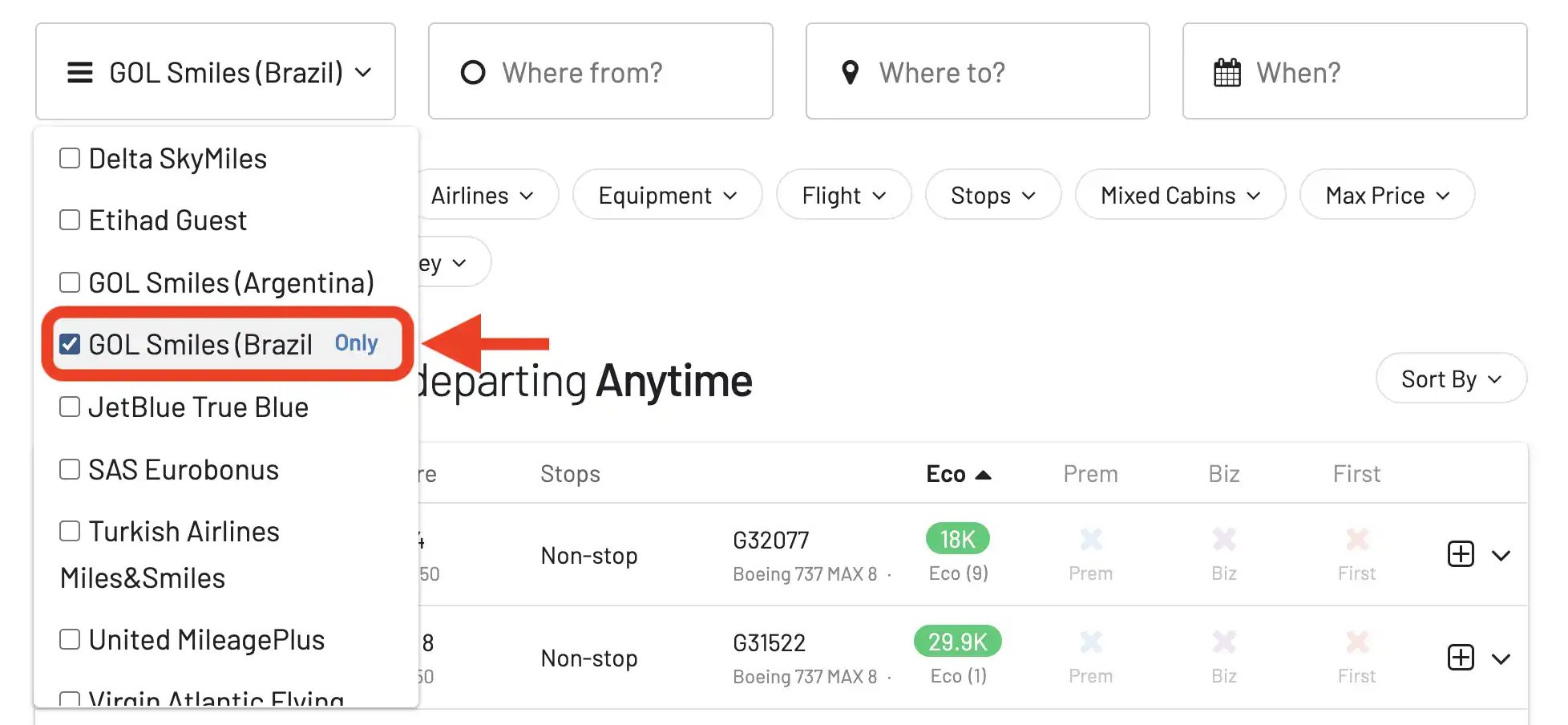Click the Eco (1) seats label

[x=959, y=676]
